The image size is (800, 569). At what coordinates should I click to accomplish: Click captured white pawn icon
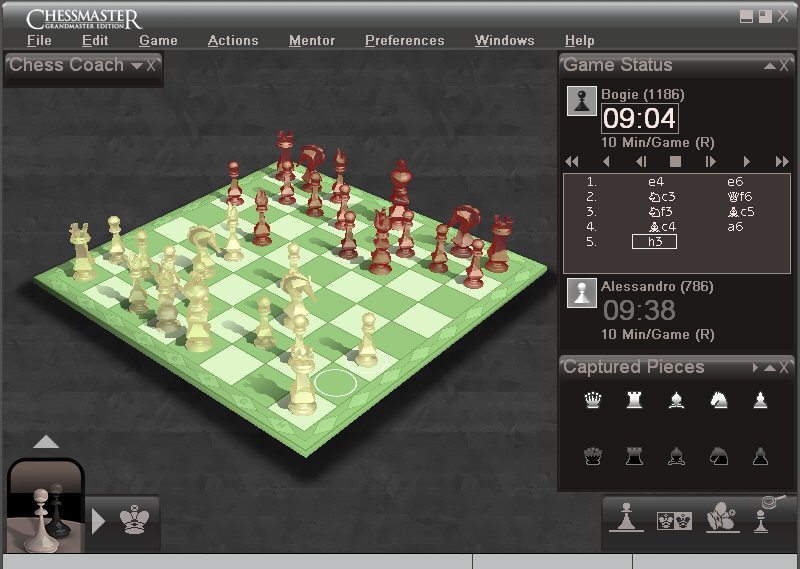[x=760, y=400]
